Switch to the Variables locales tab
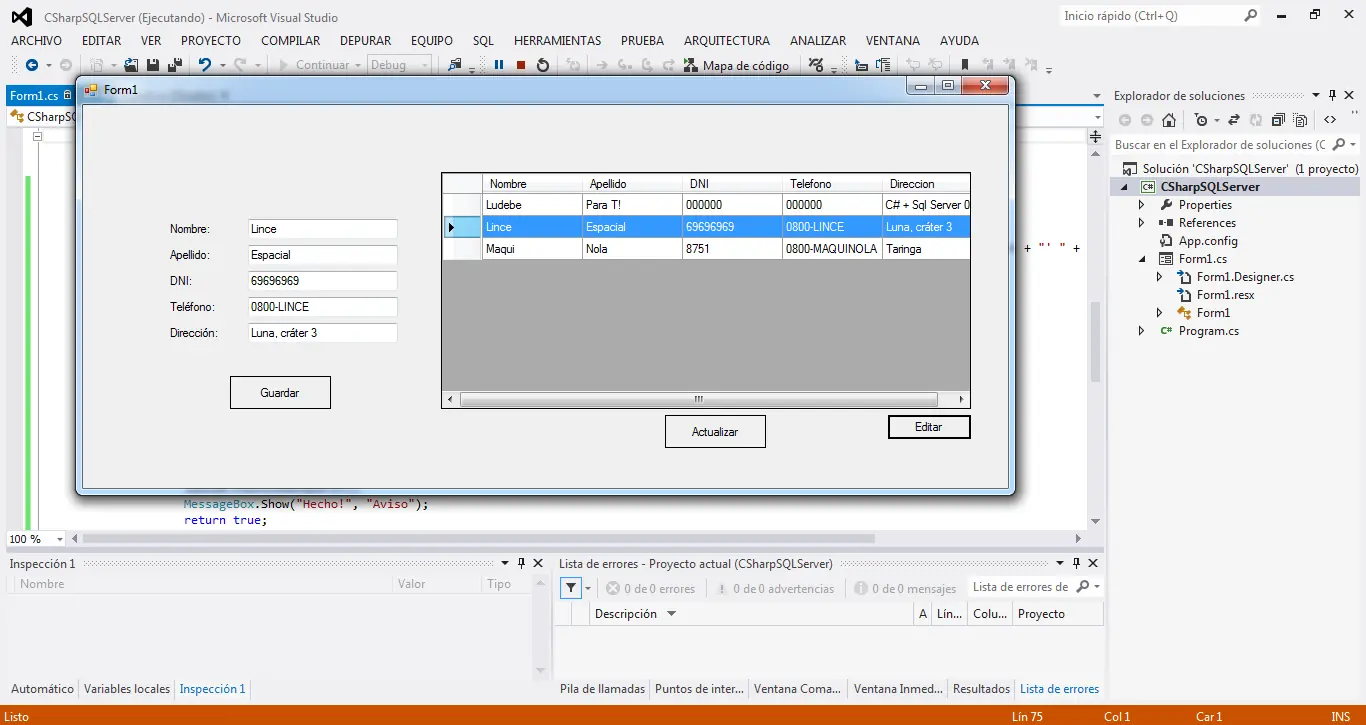The image size is (1366, 725). point(127,689)
